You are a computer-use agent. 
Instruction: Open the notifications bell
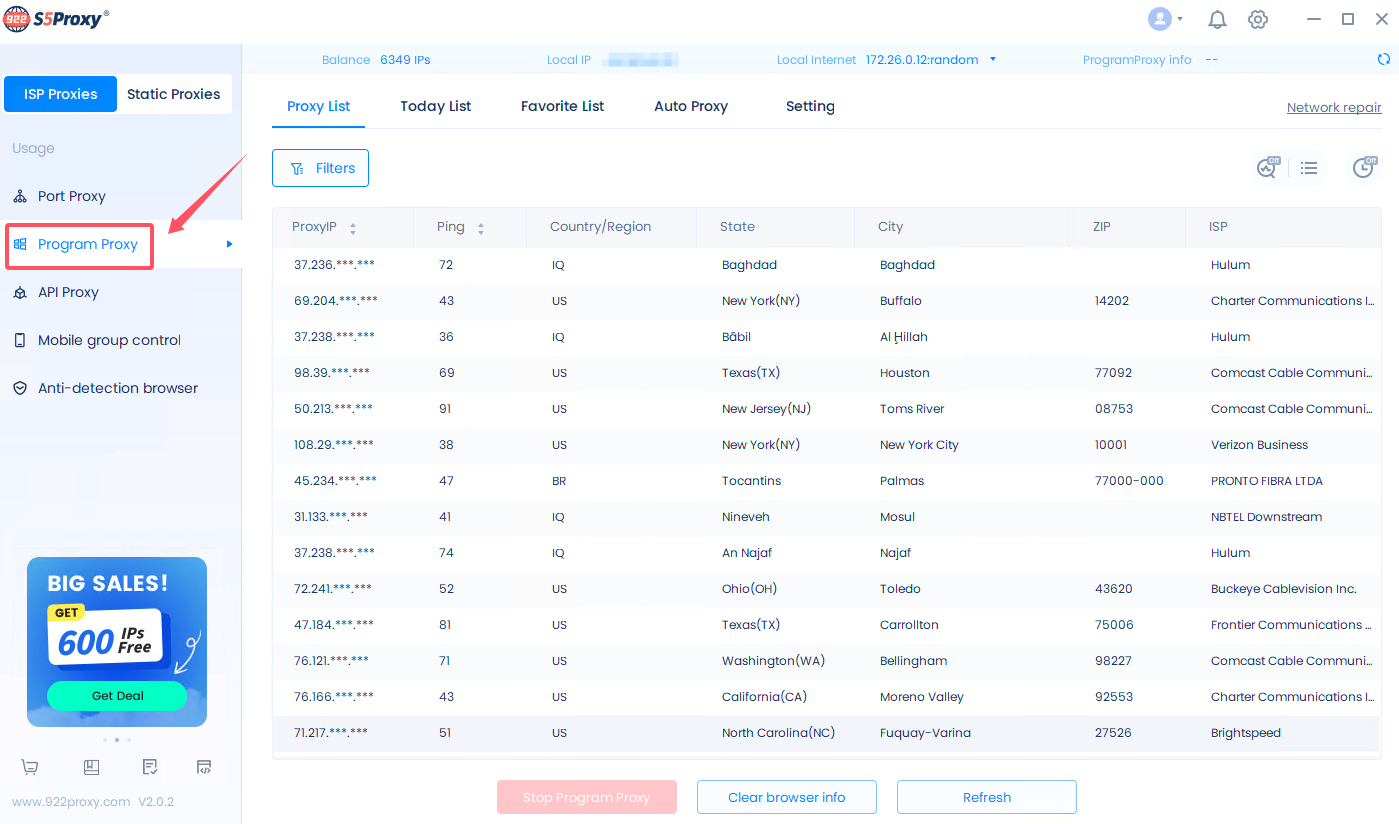click(1217, 19)
